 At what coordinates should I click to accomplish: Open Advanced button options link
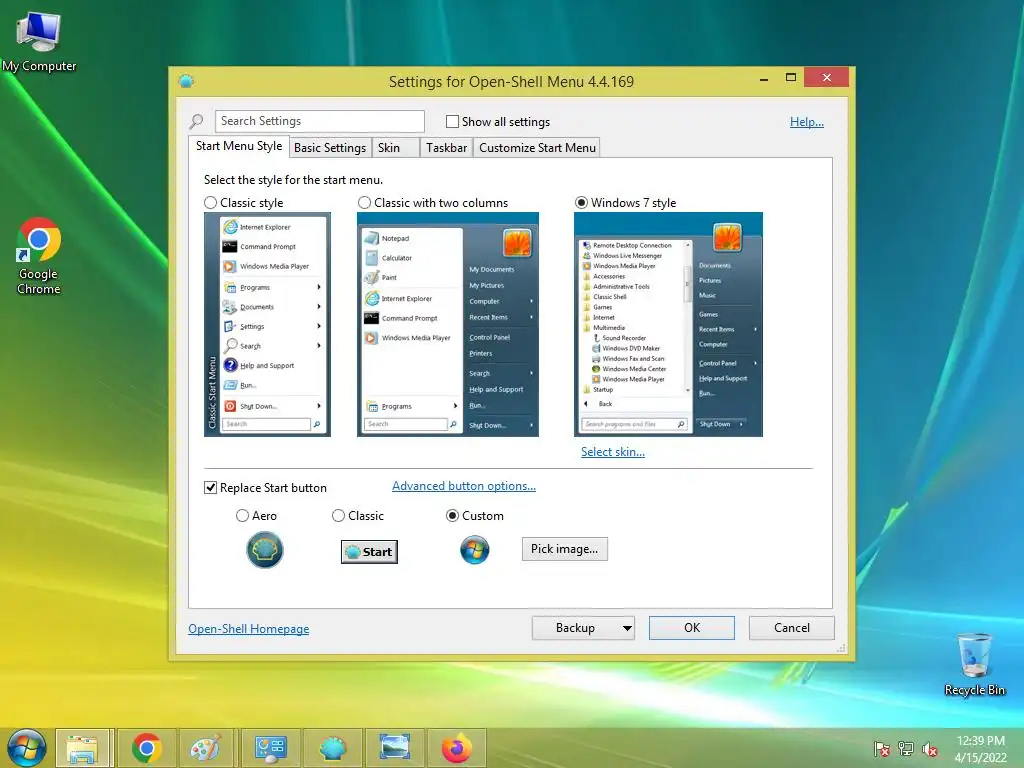464,486
